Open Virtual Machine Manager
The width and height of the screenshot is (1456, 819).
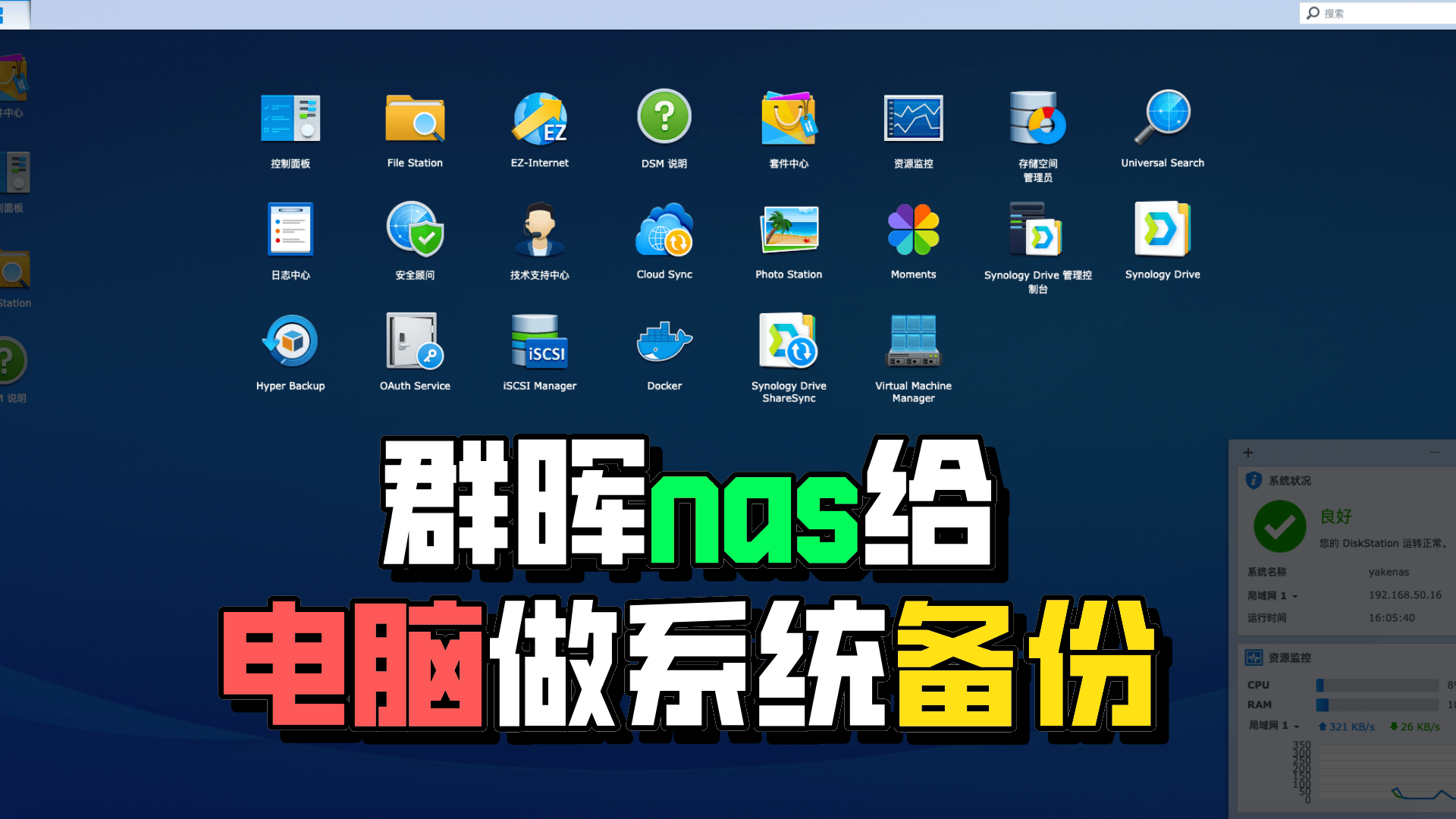pyautogui.click(x=913, y=341)
